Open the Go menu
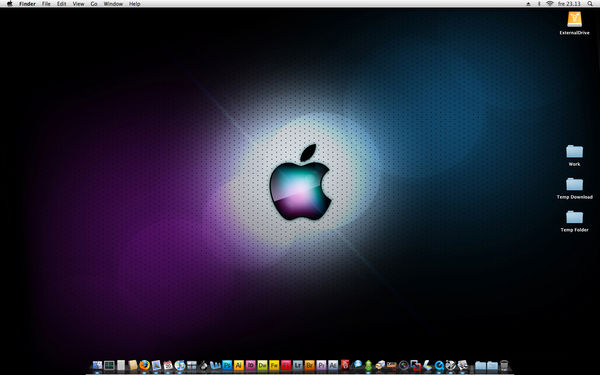The width and height of the screenshot is (600, 375). point(94,3)
